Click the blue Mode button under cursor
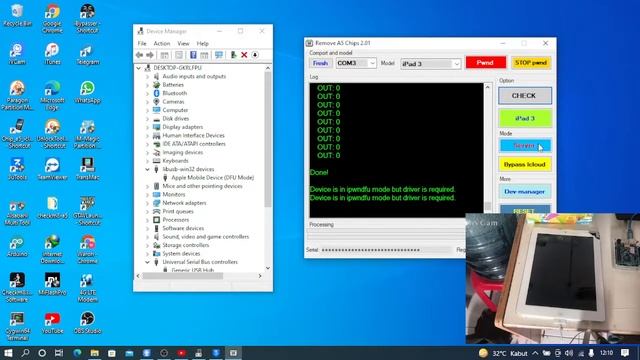The height and width of the screenshot is (360, 640). pos(524,145)
